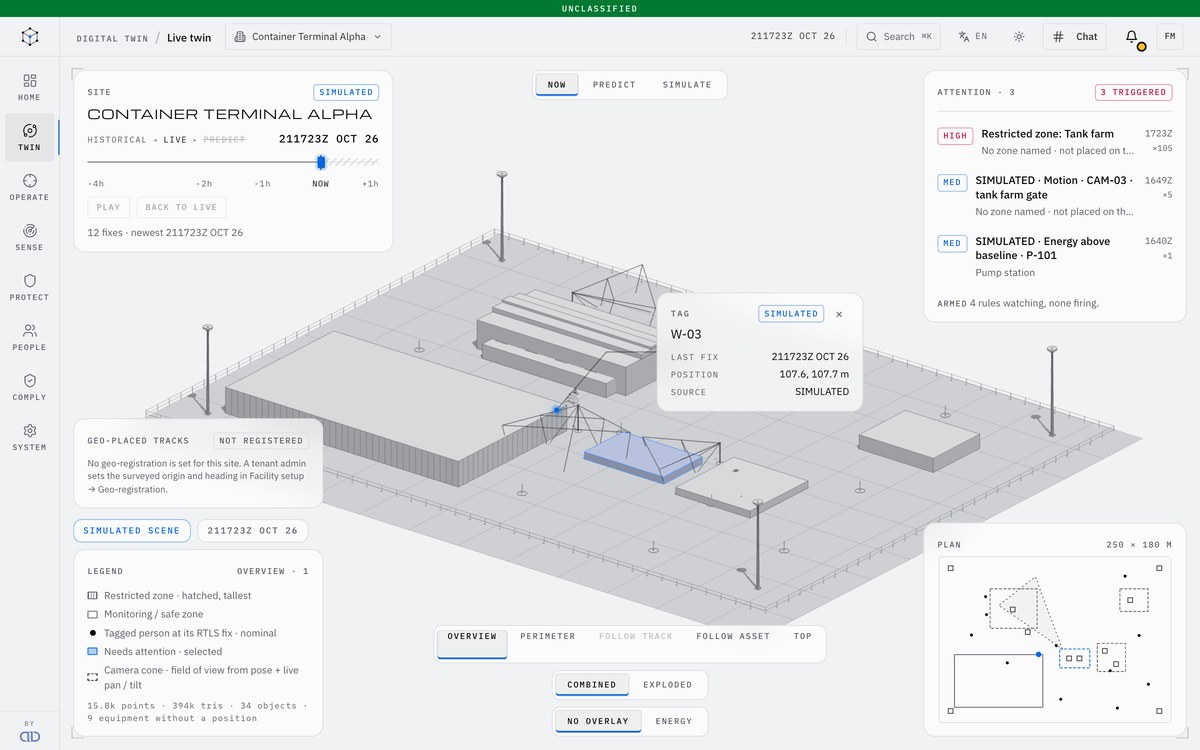
Task: Select EXPLODED view mode
Action: [x=668, y=685]
